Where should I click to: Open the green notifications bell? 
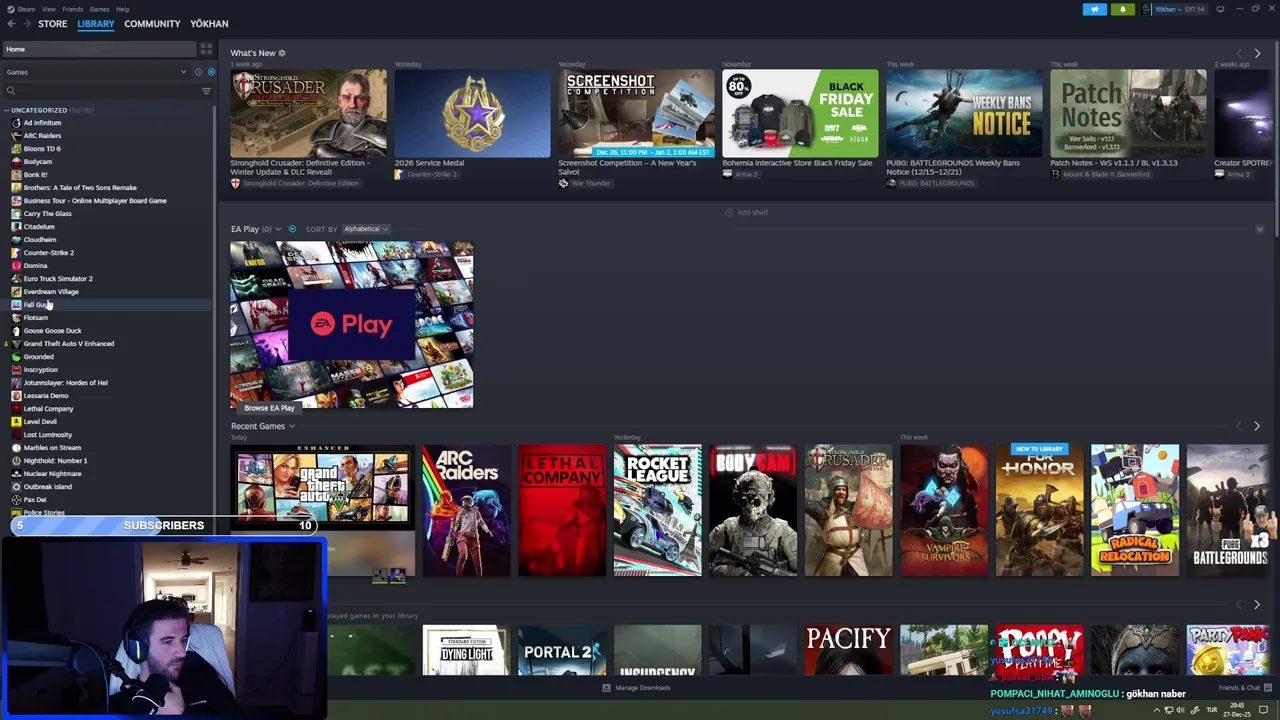click(1122, 9)
